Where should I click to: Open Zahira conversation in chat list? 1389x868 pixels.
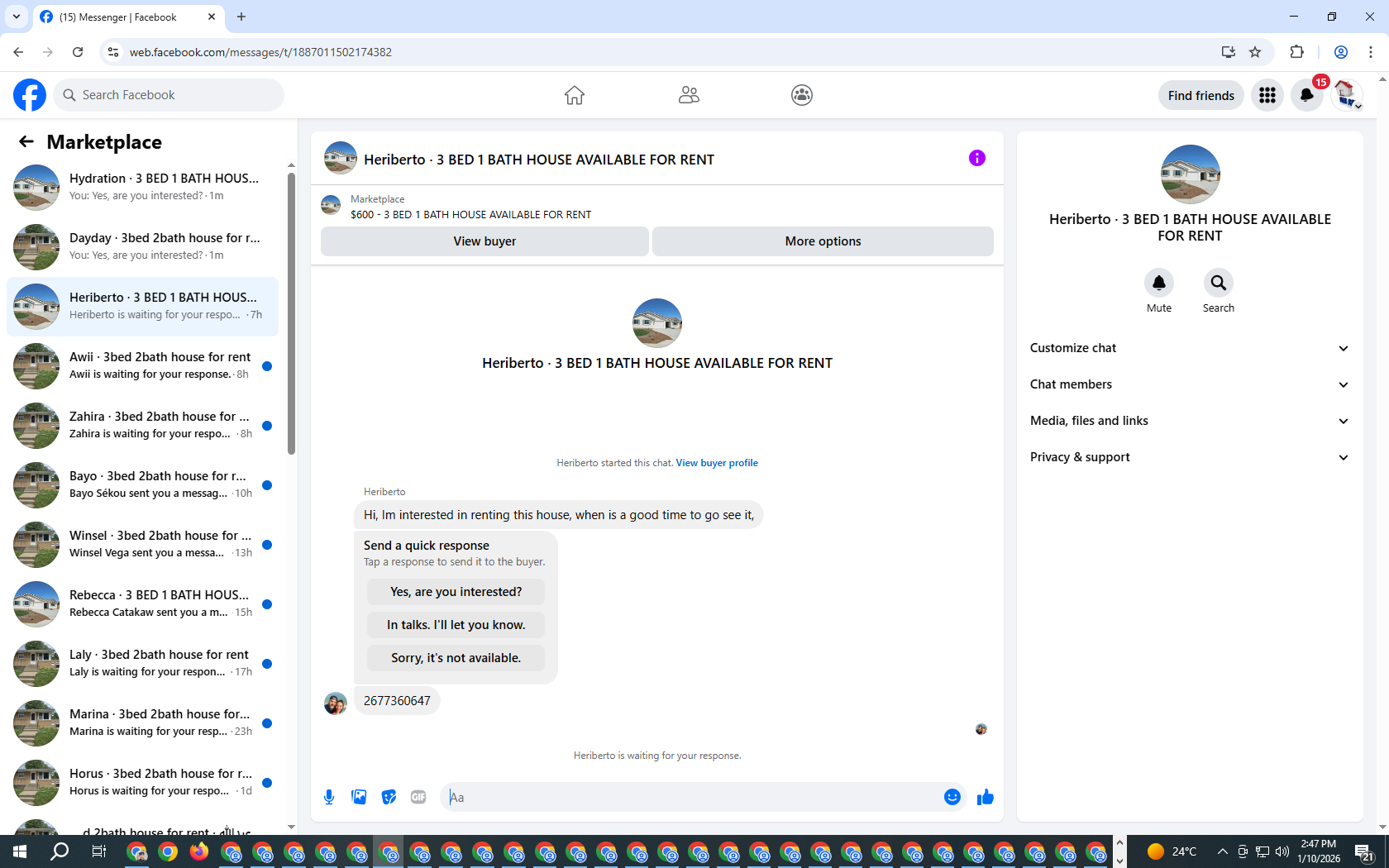[142, 426]
